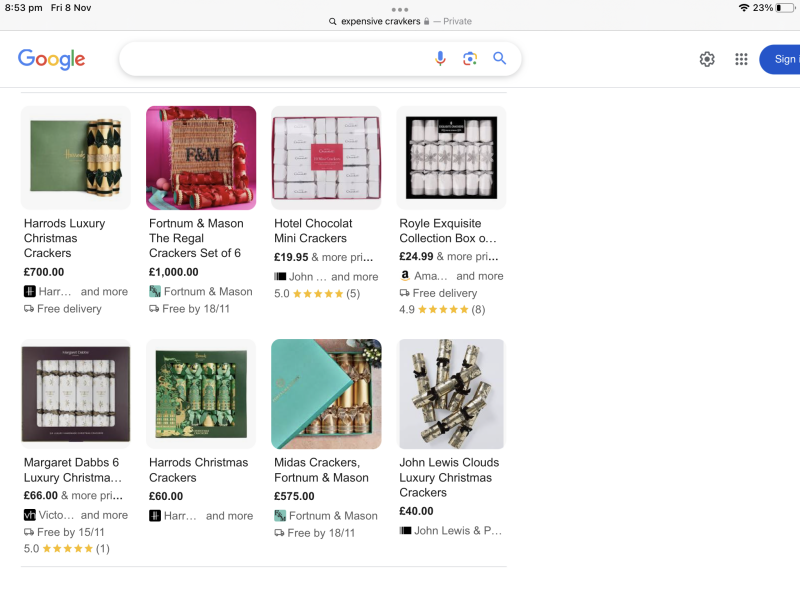Click £19.95 & more prices text

pos(323,257)
